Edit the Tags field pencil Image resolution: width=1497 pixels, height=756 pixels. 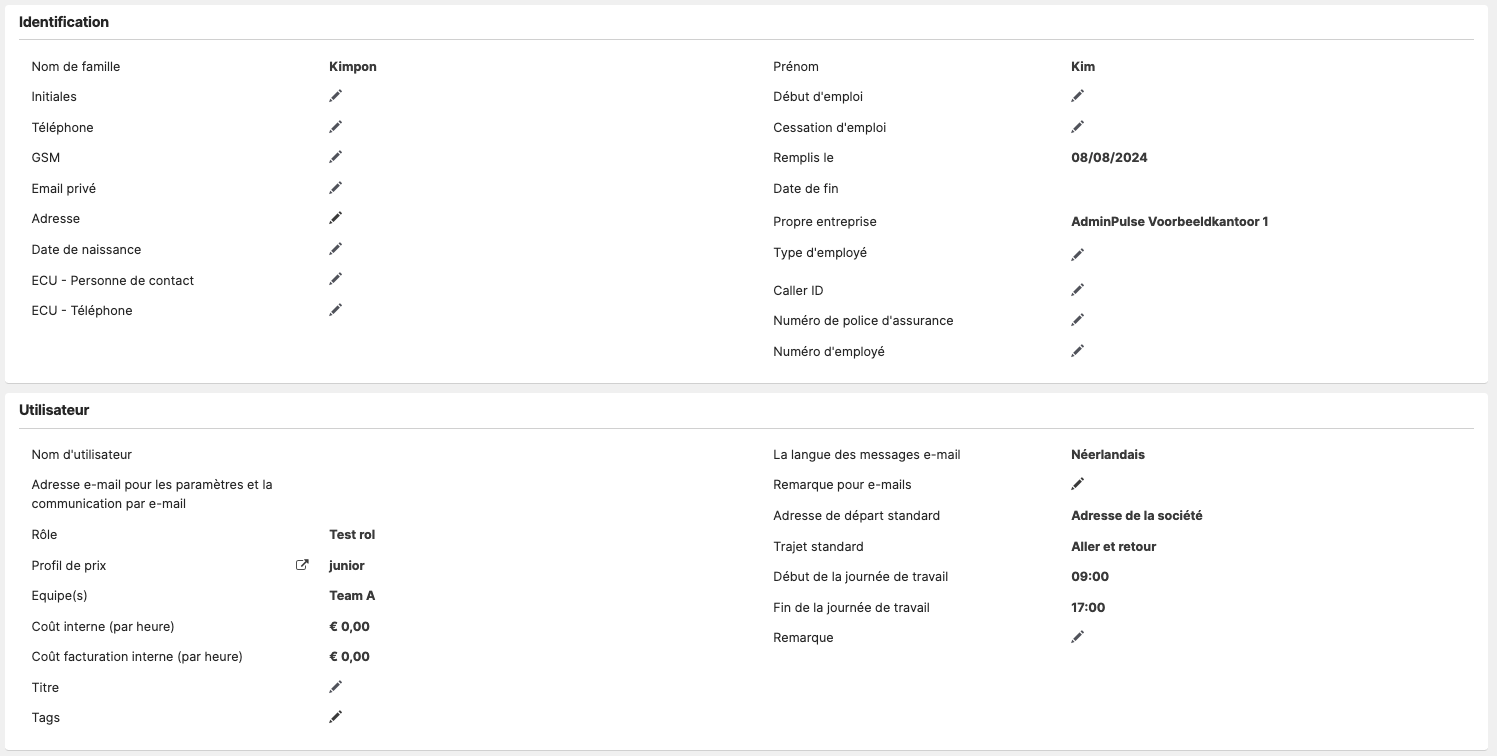[336, 717]
